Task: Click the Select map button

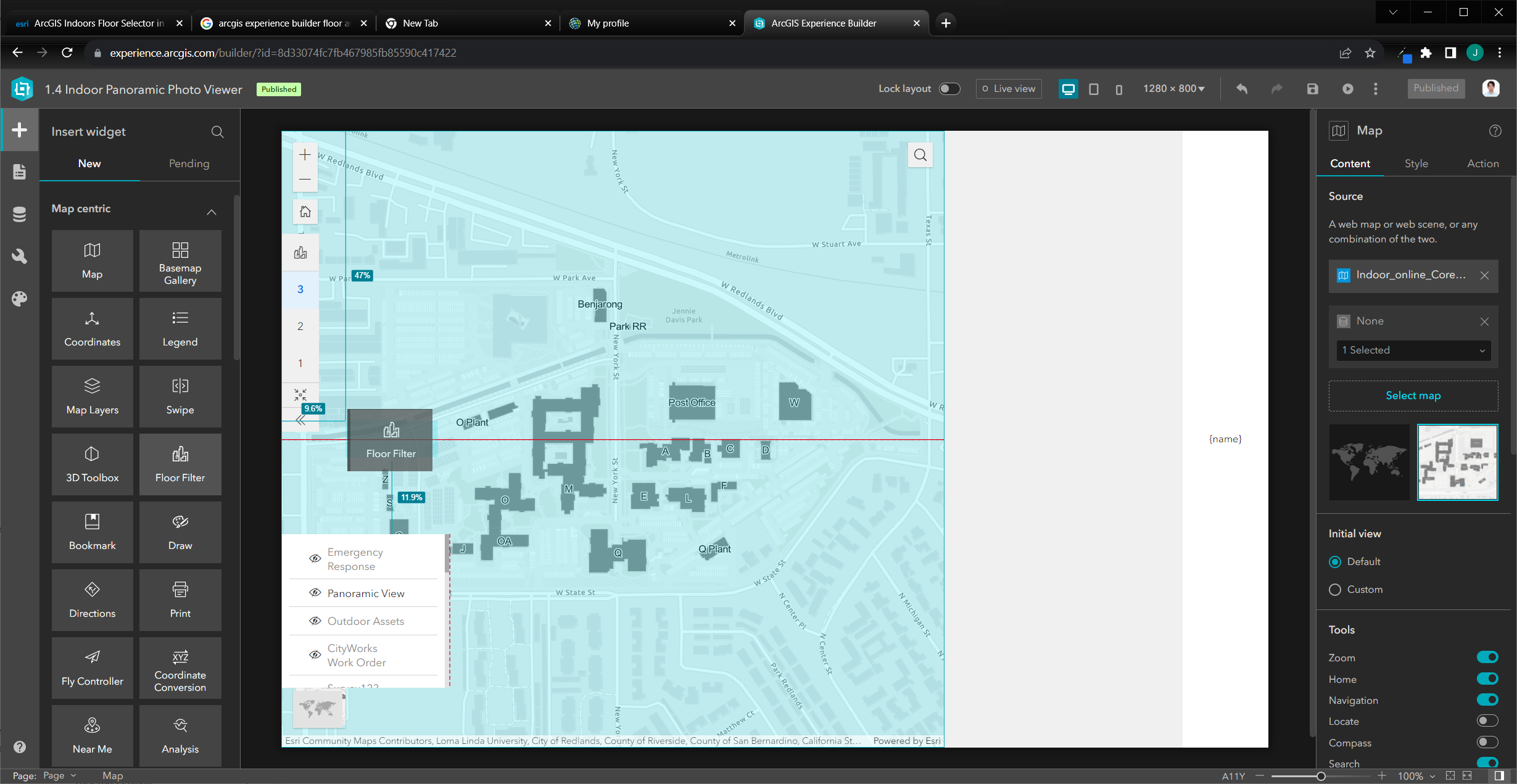Action: pyautogui.click(x=1413, y=395)
